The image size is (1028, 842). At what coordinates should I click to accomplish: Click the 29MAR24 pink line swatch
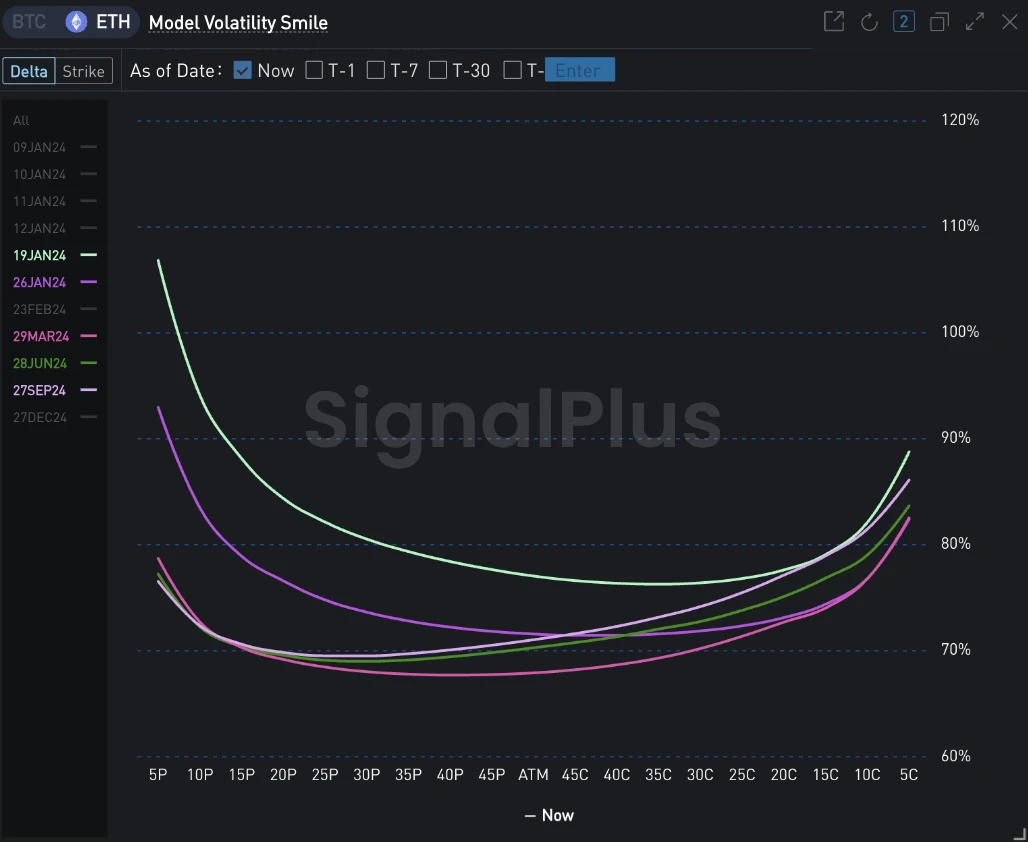click(x=89, y=337)
